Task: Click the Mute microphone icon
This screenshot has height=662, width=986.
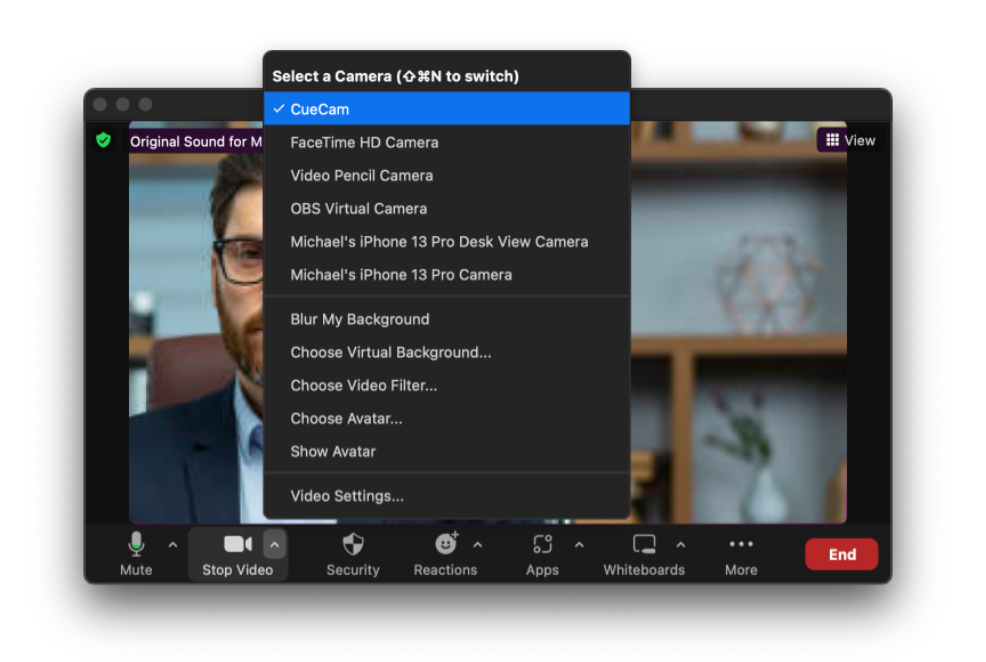Action: point(136,544)
